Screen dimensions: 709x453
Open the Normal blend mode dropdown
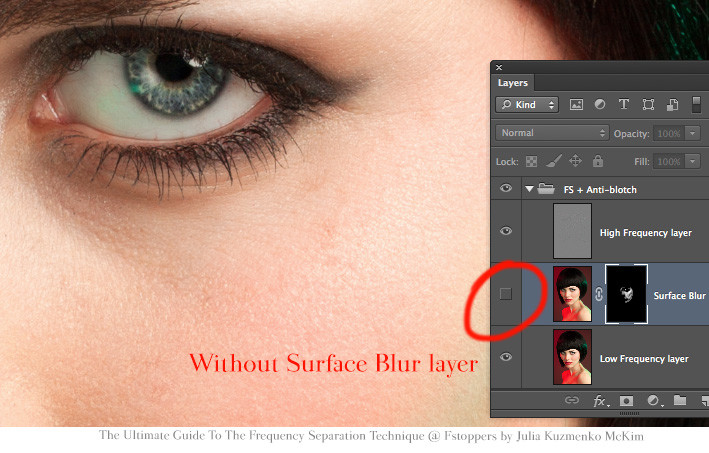[x=552, y=133]
